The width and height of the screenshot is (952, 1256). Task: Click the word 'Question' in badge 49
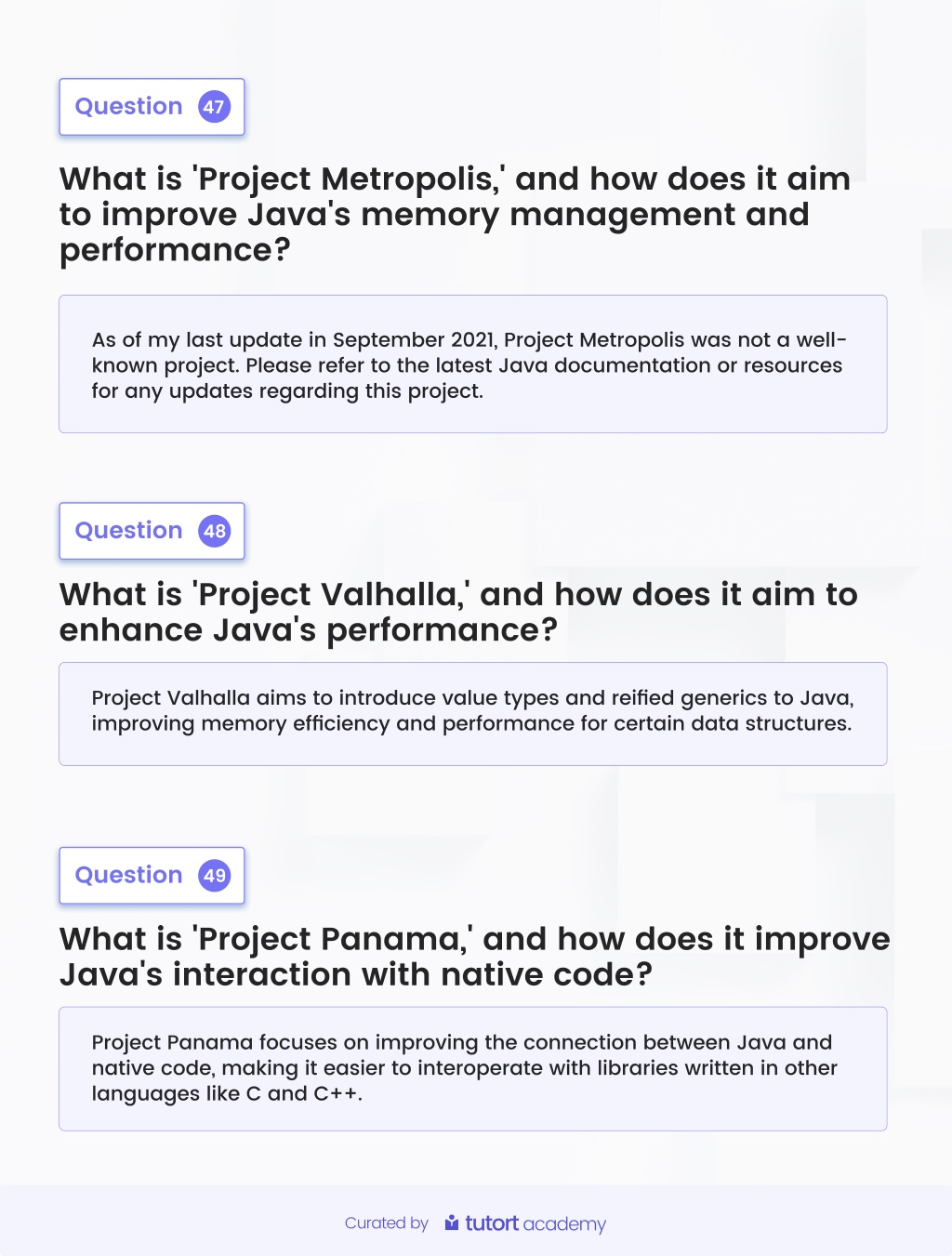(x=128, y=876)
